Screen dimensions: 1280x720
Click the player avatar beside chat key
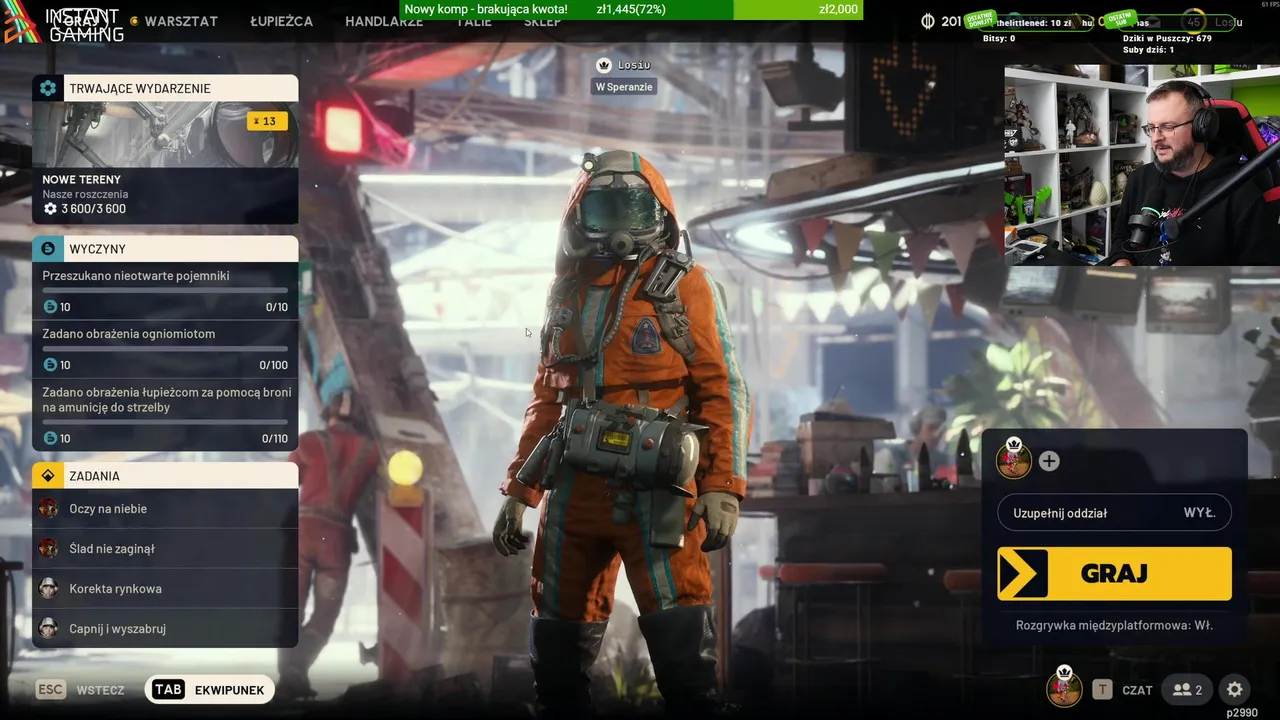pyautogui.click(x=1064, y=688)
